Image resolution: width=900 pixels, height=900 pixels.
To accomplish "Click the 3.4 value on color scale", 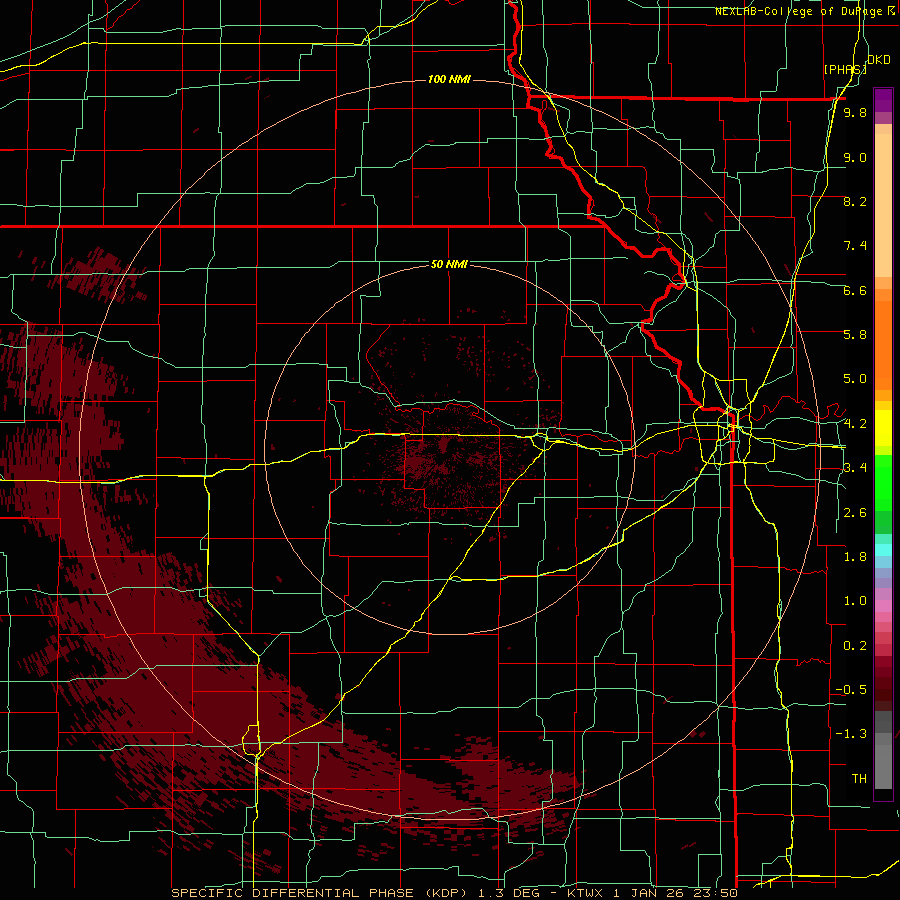I will 855,467.
